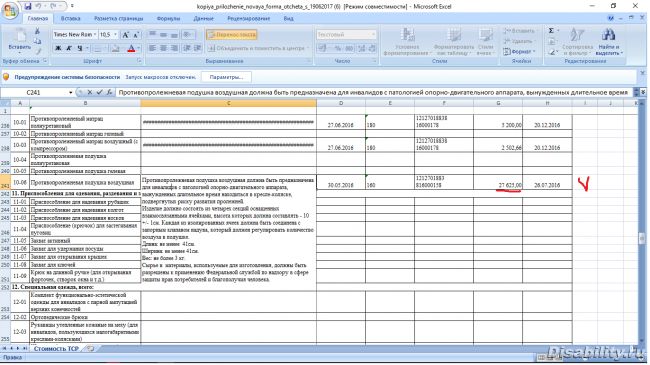
Task: Decrease the font size with the small A
Action: click(x=136, y=35)
